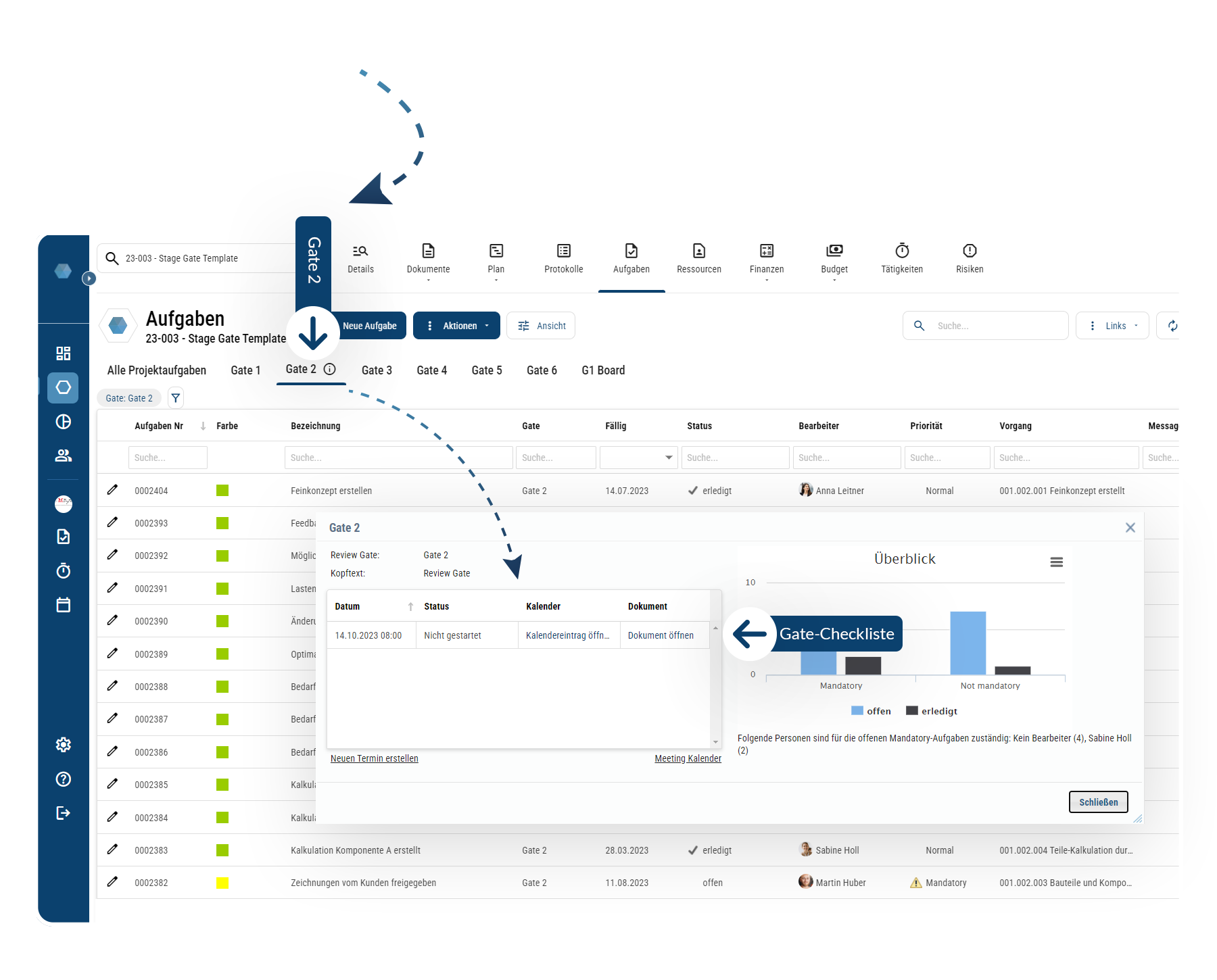Click the refresh icon button

pyautogui.click(x=1172, y=326)
